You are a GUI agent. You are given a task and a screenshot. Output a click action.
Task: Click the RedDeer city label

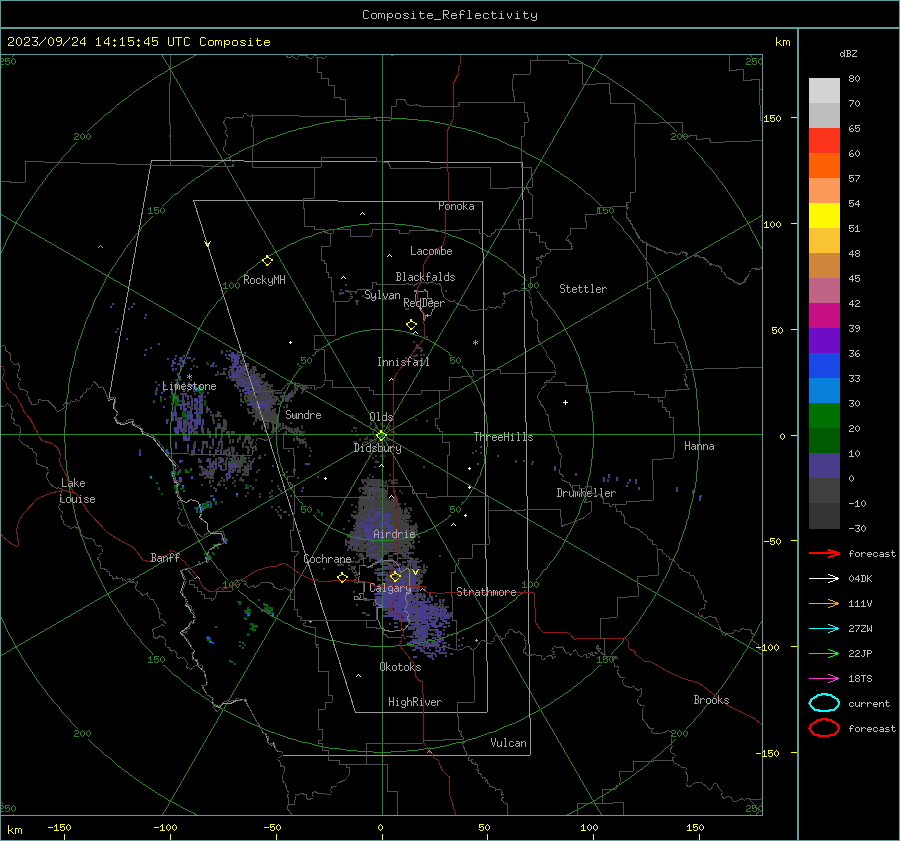point(424,303)
